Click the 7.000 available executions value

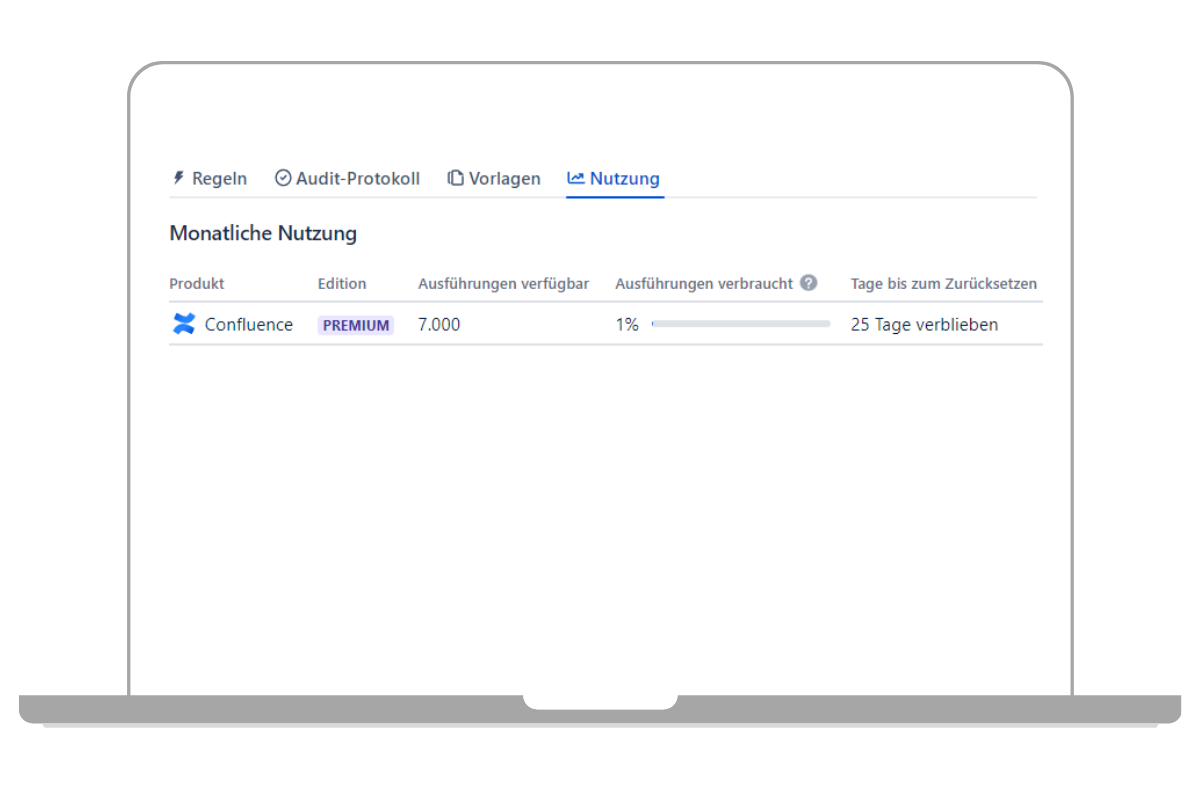[439, 325]
